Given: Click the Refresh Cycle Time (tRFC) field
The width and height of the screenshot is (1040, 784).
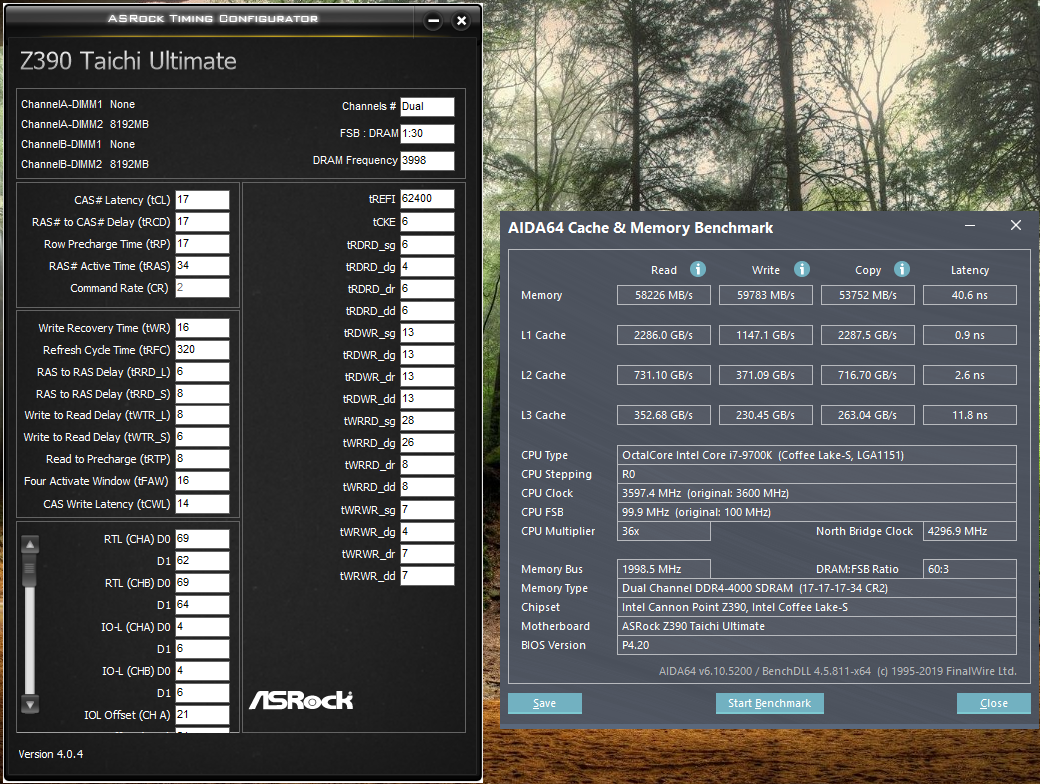Looking at the screenshot, I should coord(202,350).
